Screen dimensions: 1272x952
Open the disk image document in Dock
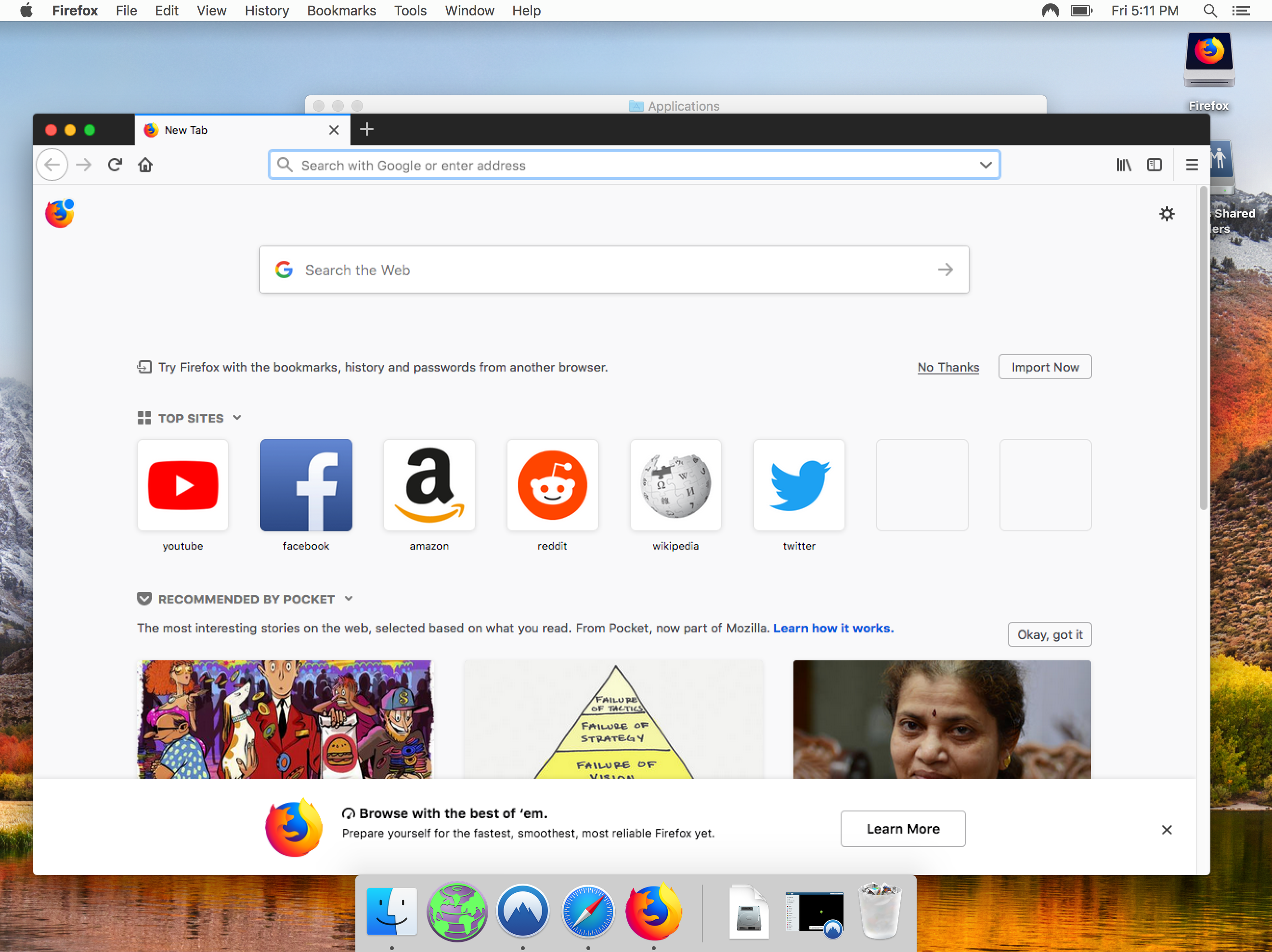pos(749,912)
